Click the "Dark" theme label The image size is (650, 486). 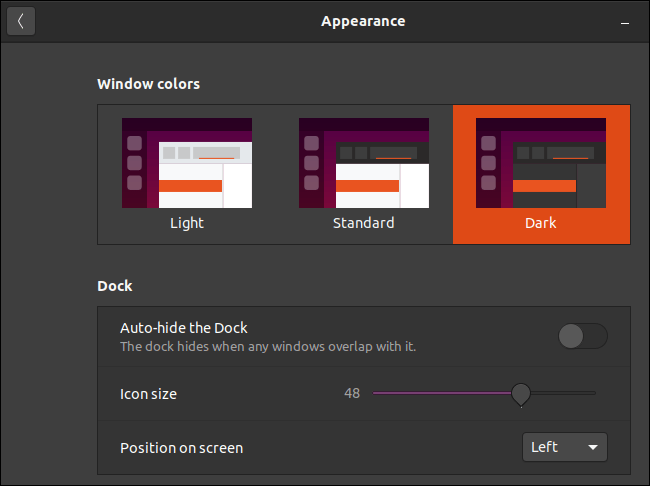(x=541, y=223)
